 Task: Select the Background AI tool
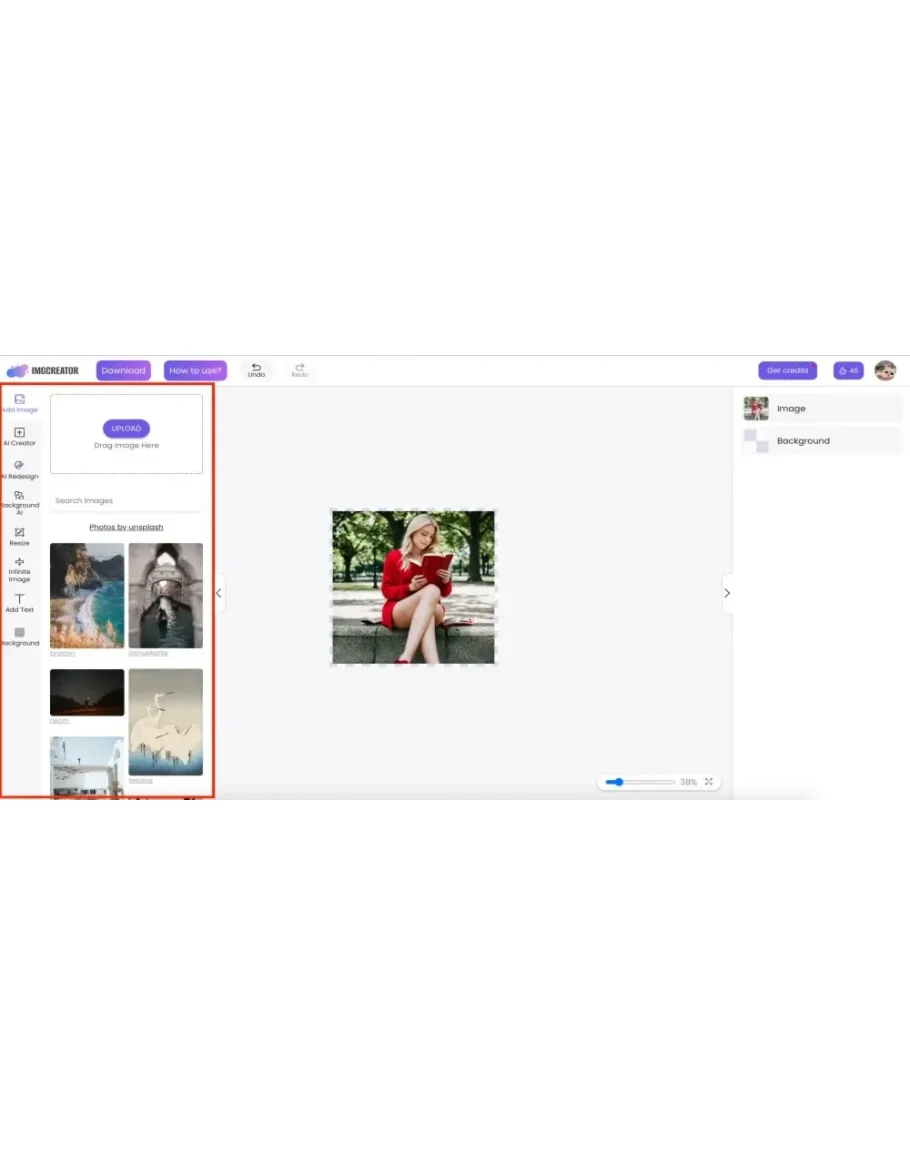click(19, 501)
